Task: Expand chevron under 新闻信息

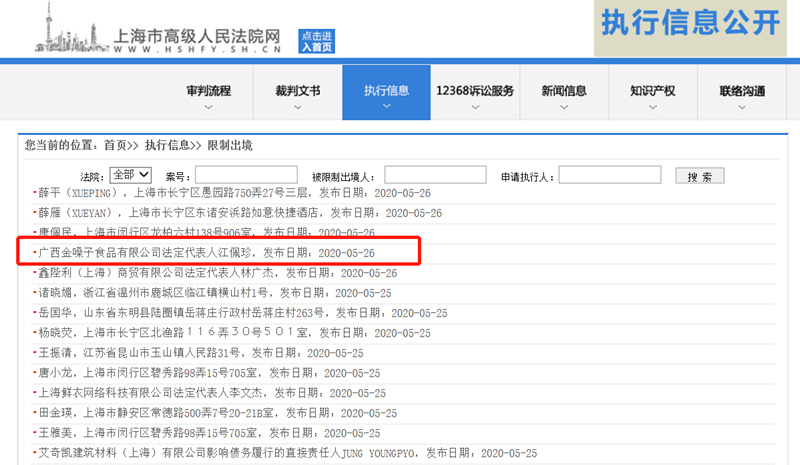Action: point(564,107)
